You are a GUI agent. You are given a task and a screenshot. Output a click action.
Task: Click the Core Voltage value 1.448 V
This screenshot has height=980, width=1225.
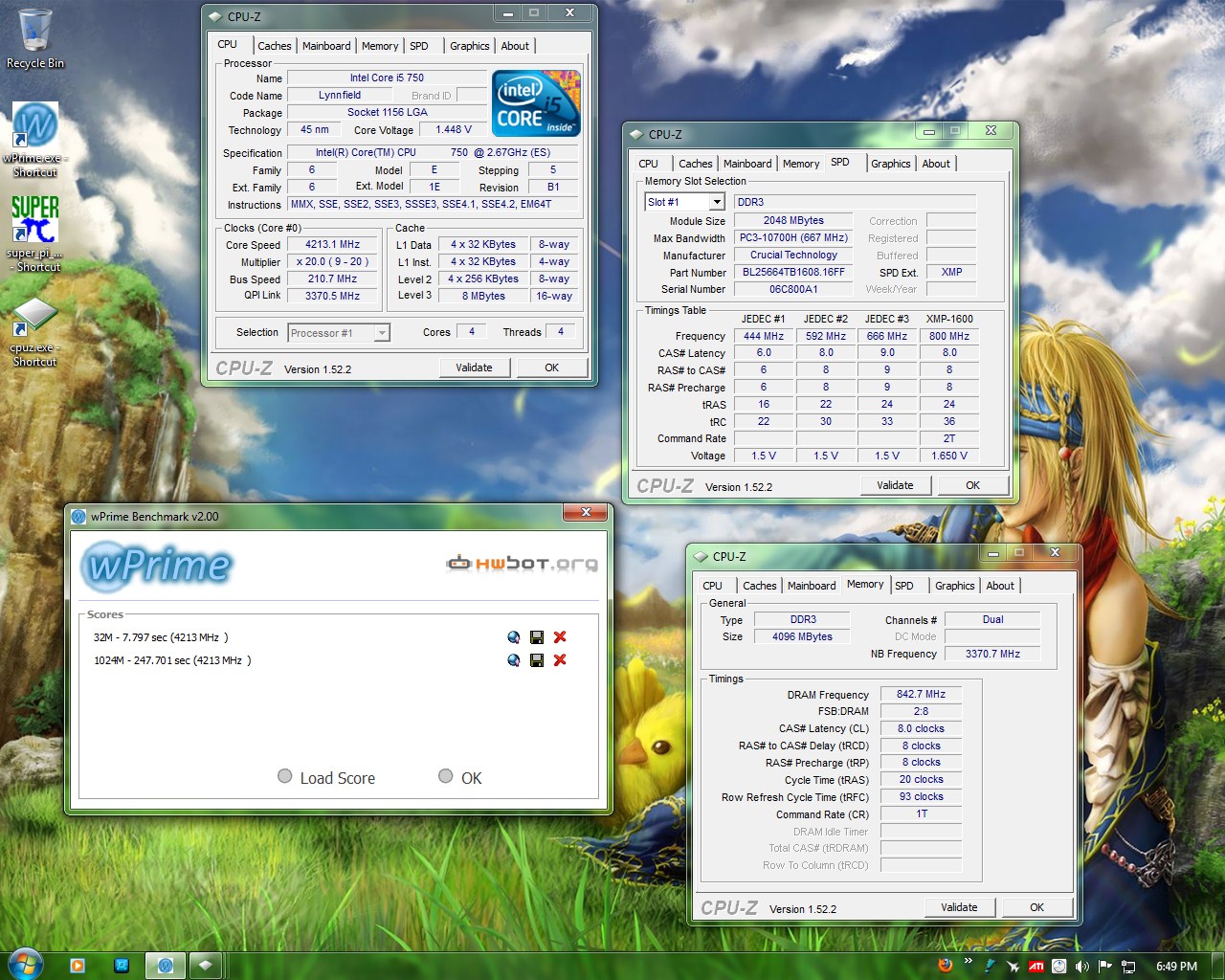[x=454, y=130]
